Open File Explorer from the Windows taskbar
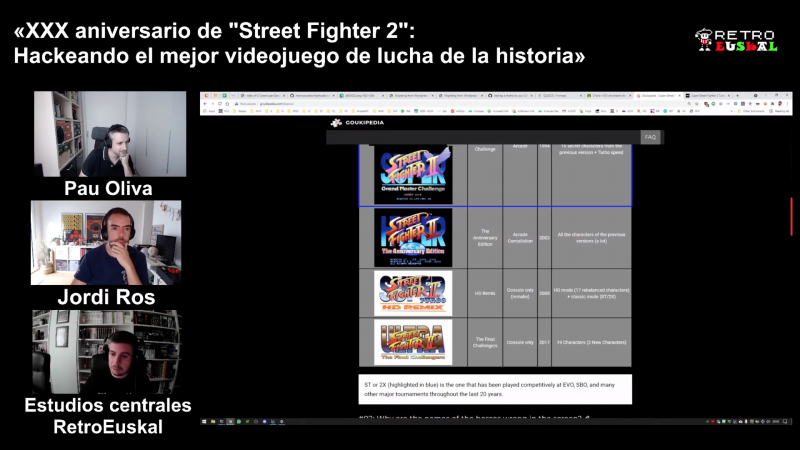Image resolution: width=800 pixels, height=450 pixels. tap(213, 421)
